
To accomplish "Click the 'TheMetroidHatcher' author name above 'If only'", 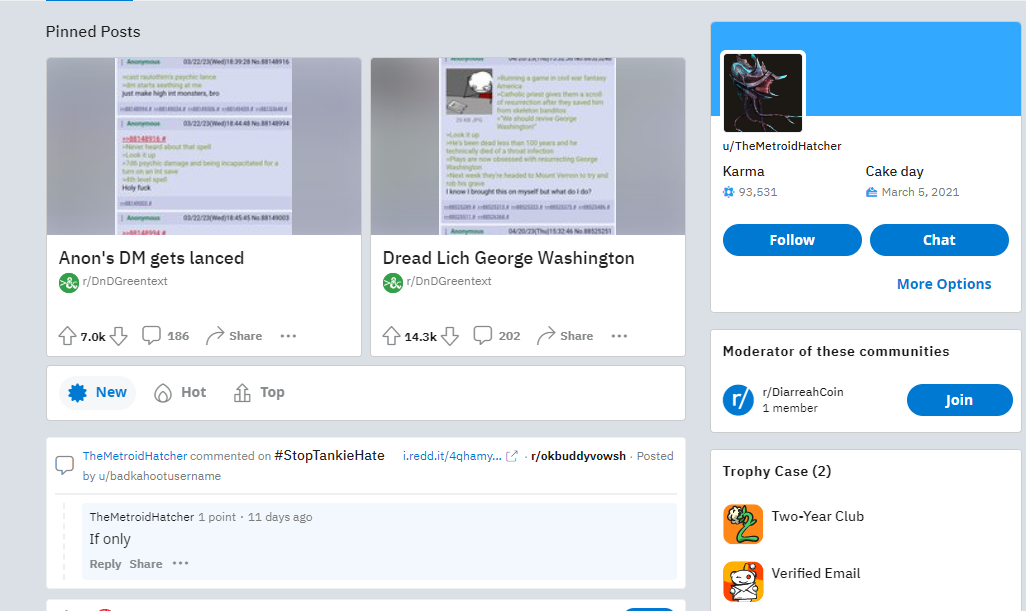I will 142,517.
